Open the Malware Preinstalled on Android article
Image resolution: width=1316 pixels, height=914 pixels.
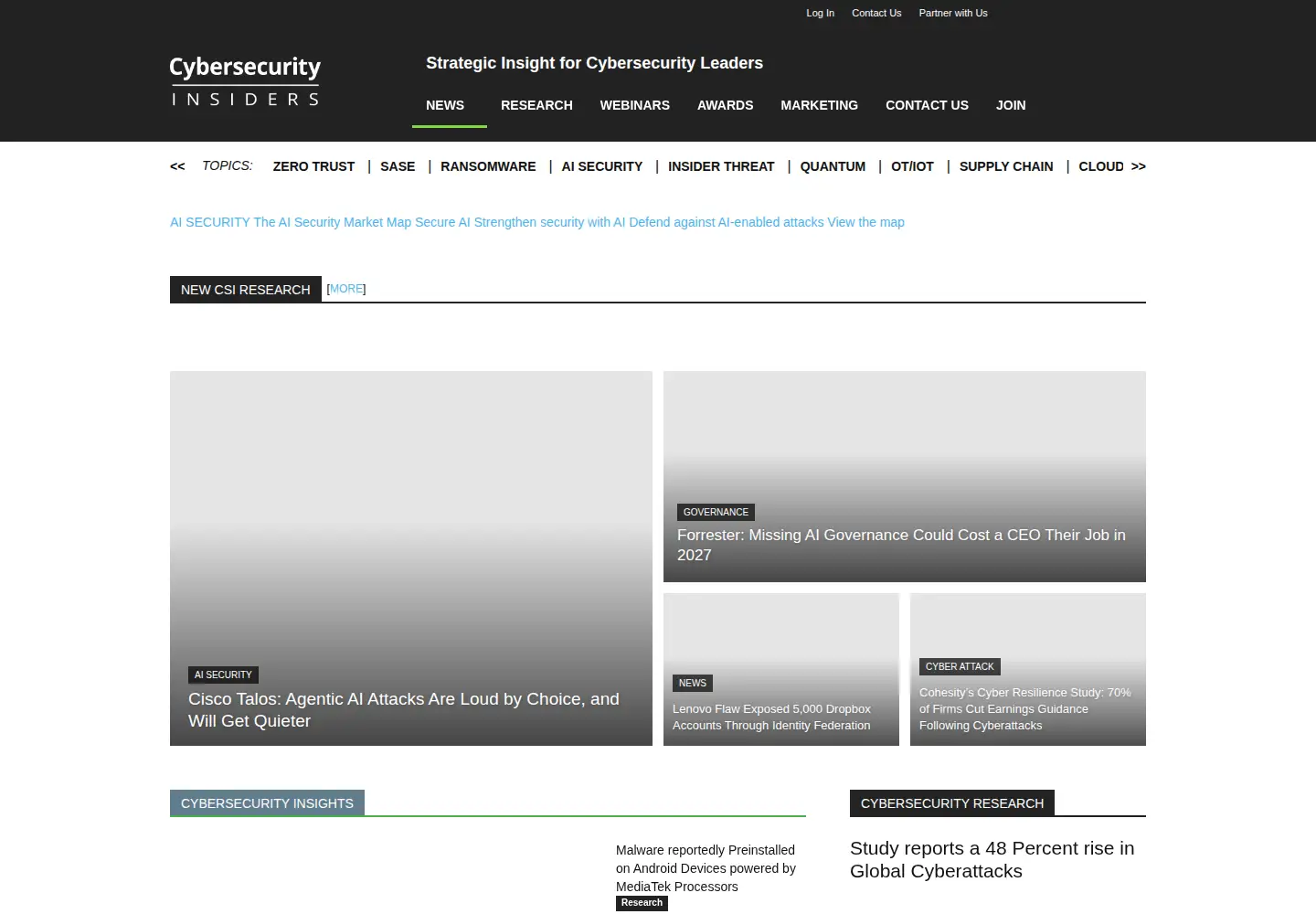tap(706, 868)
